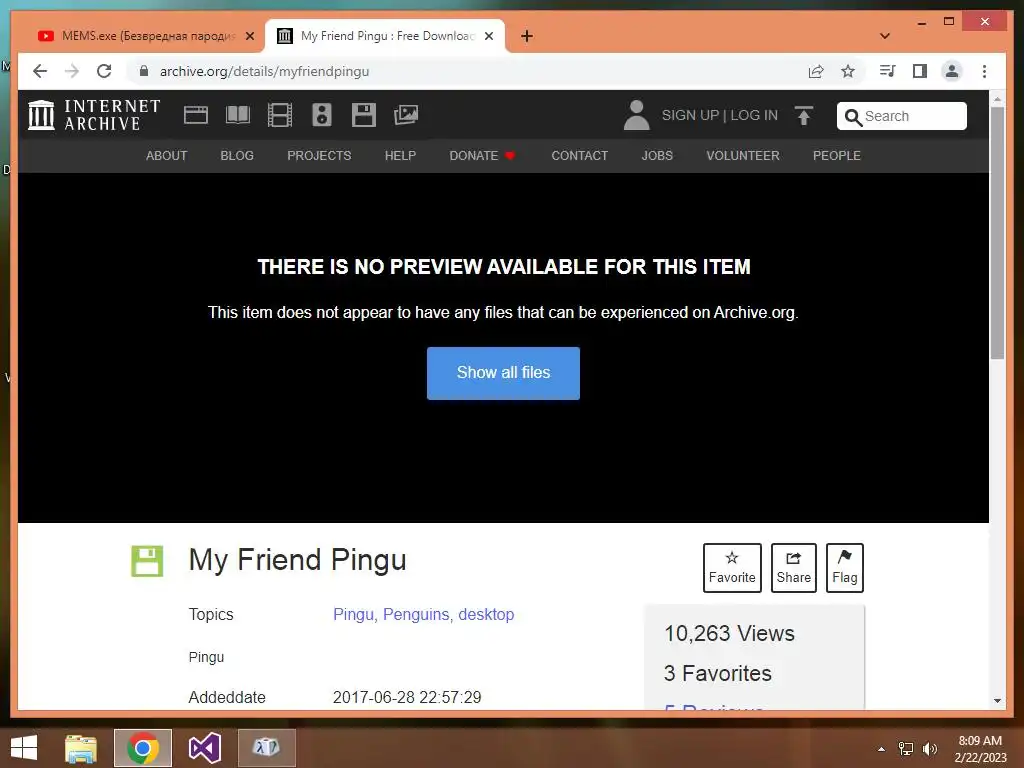Toggle the browser side panel
1024x768 pixels.
(x=920, y=71)
